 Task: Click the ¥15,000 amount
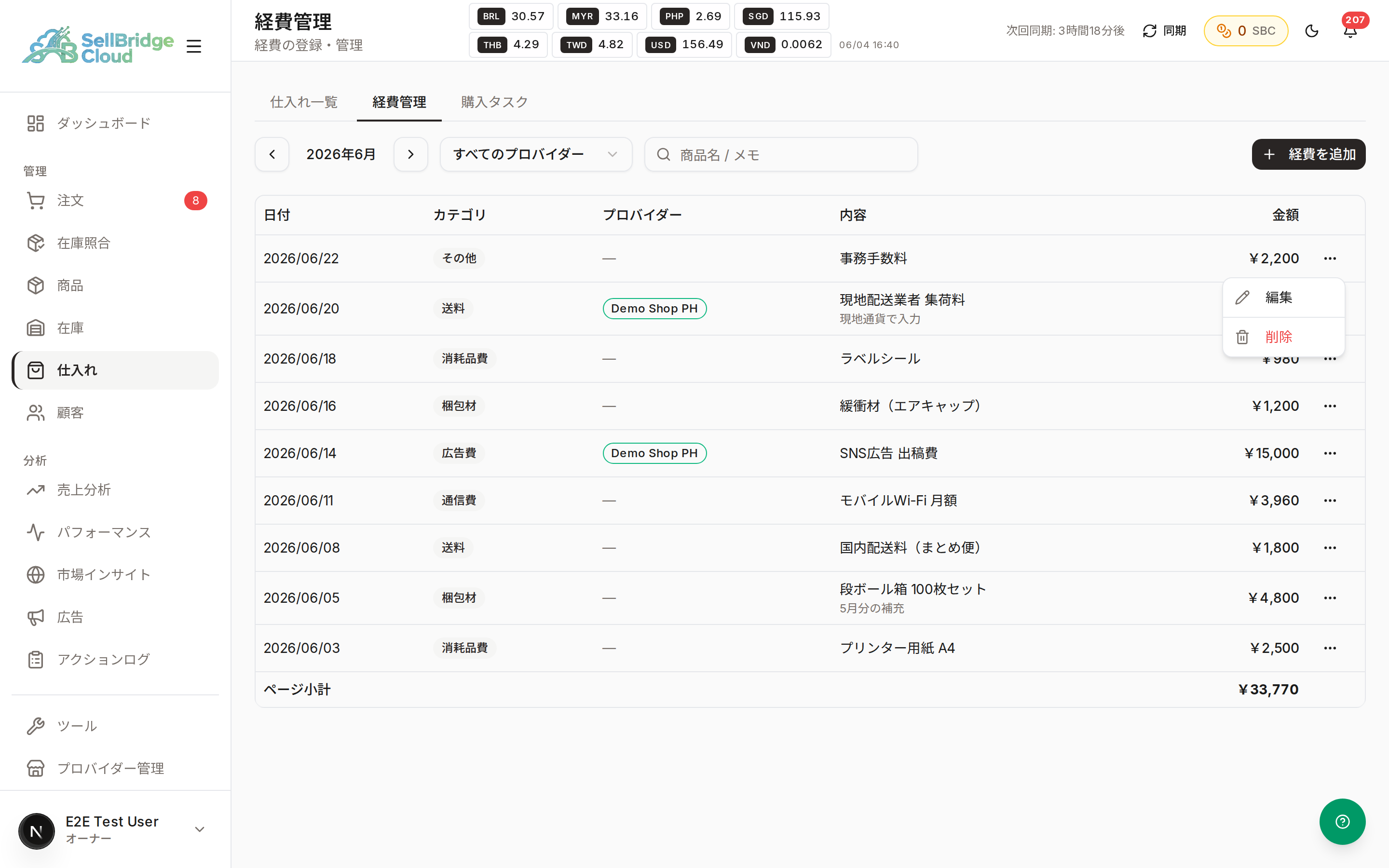pos(1271,453)
